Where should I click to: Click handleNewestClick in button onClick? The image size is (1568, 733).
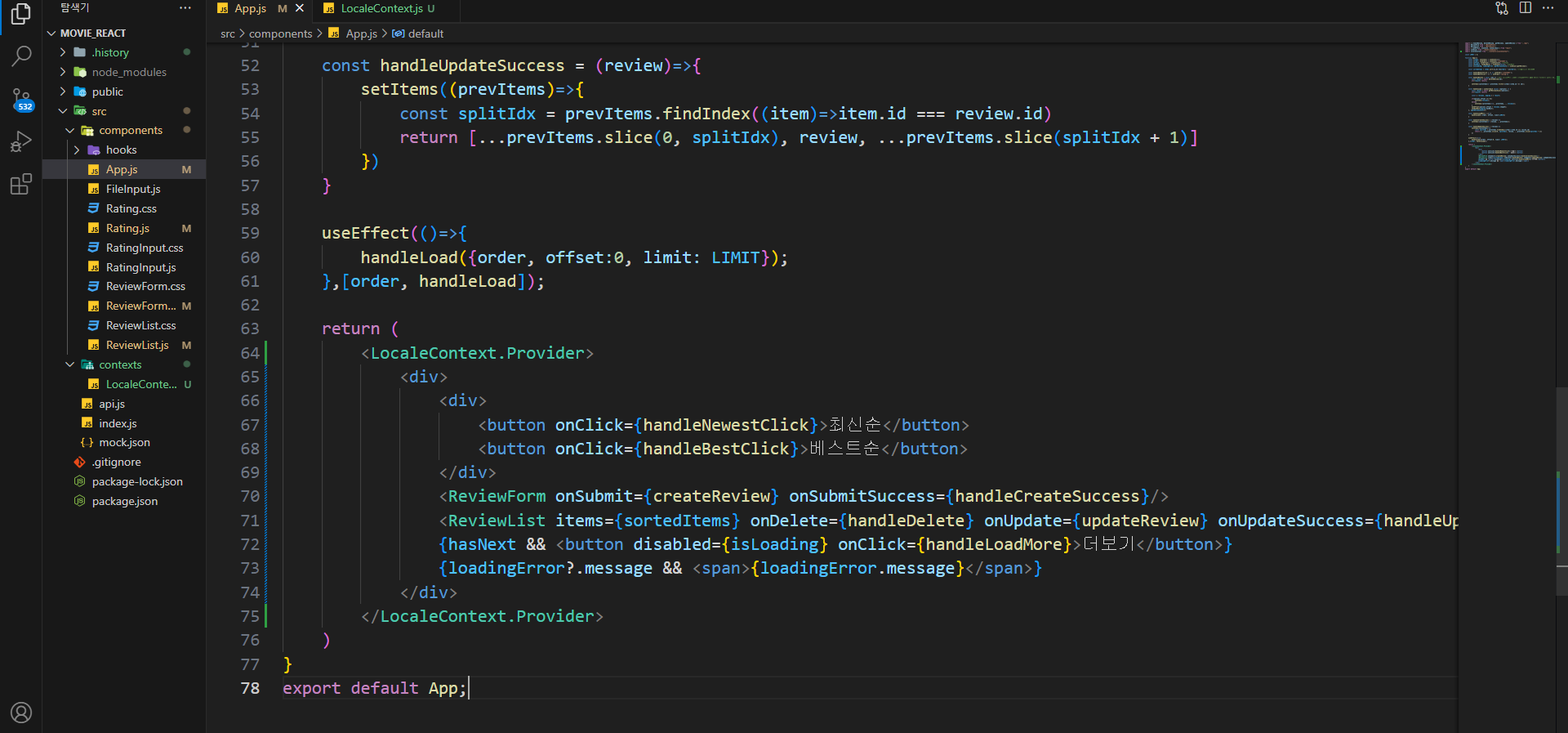[x=725, y=425]
